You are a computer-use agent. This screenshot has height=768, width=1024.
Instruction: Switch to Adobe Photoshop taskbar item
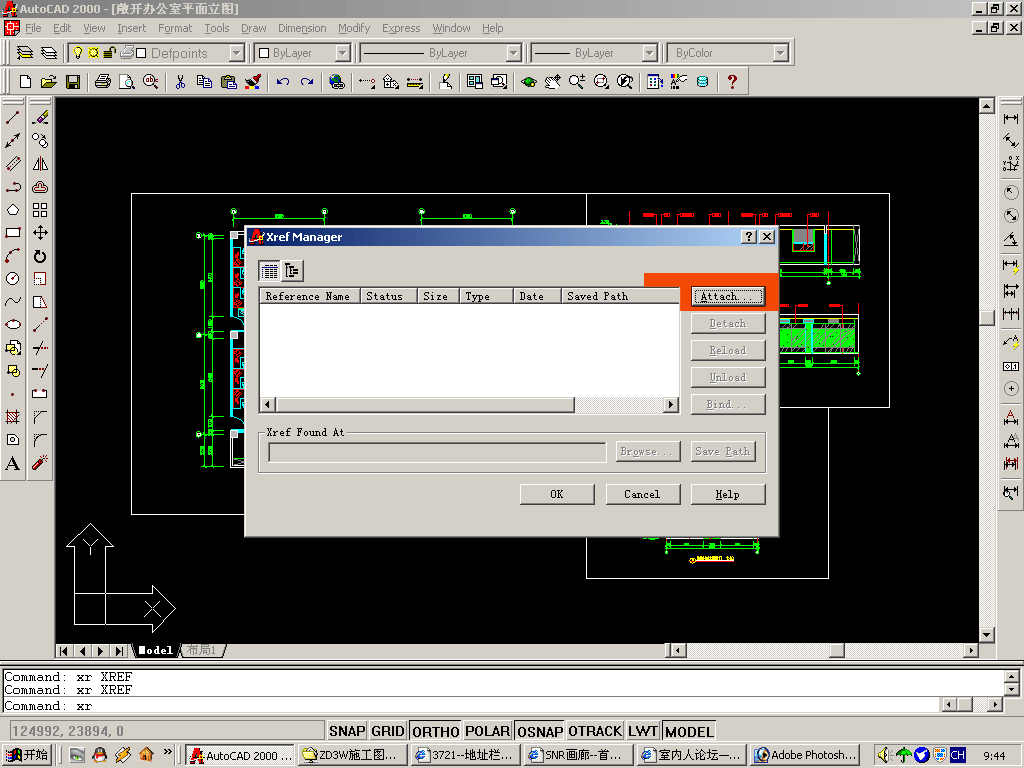click(x=805, y=755)
